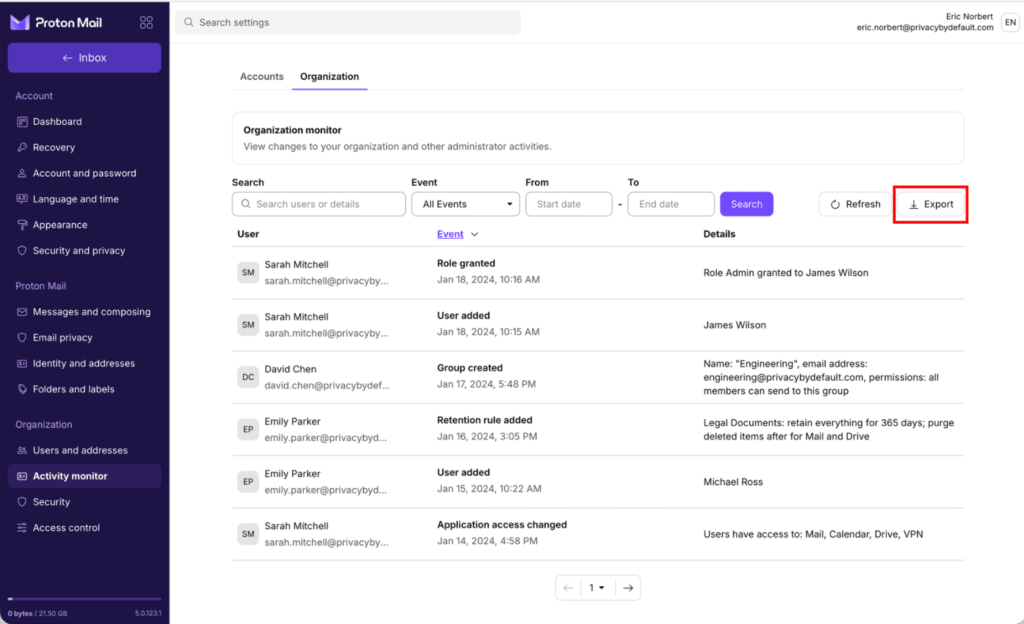Switch to the Accounts tab
This screenshot has height=624, width=1024.
262,77
